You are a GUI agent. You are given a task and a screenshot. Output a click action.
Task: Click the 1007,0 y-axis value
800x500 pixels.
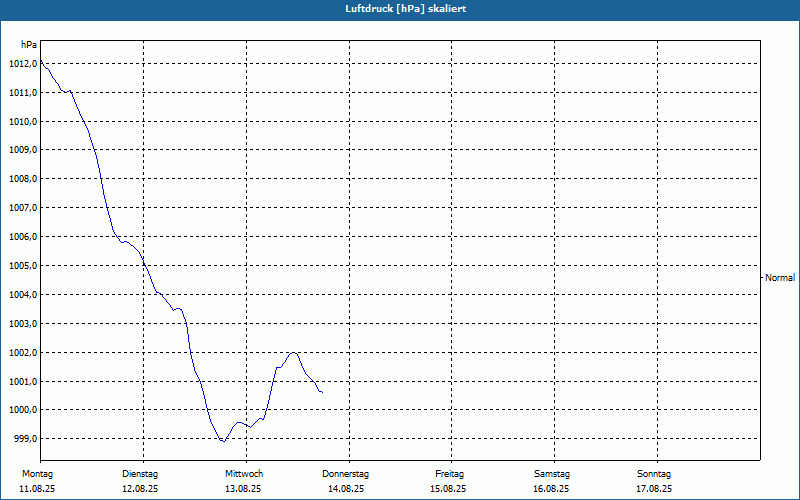[x=23, y=208]
